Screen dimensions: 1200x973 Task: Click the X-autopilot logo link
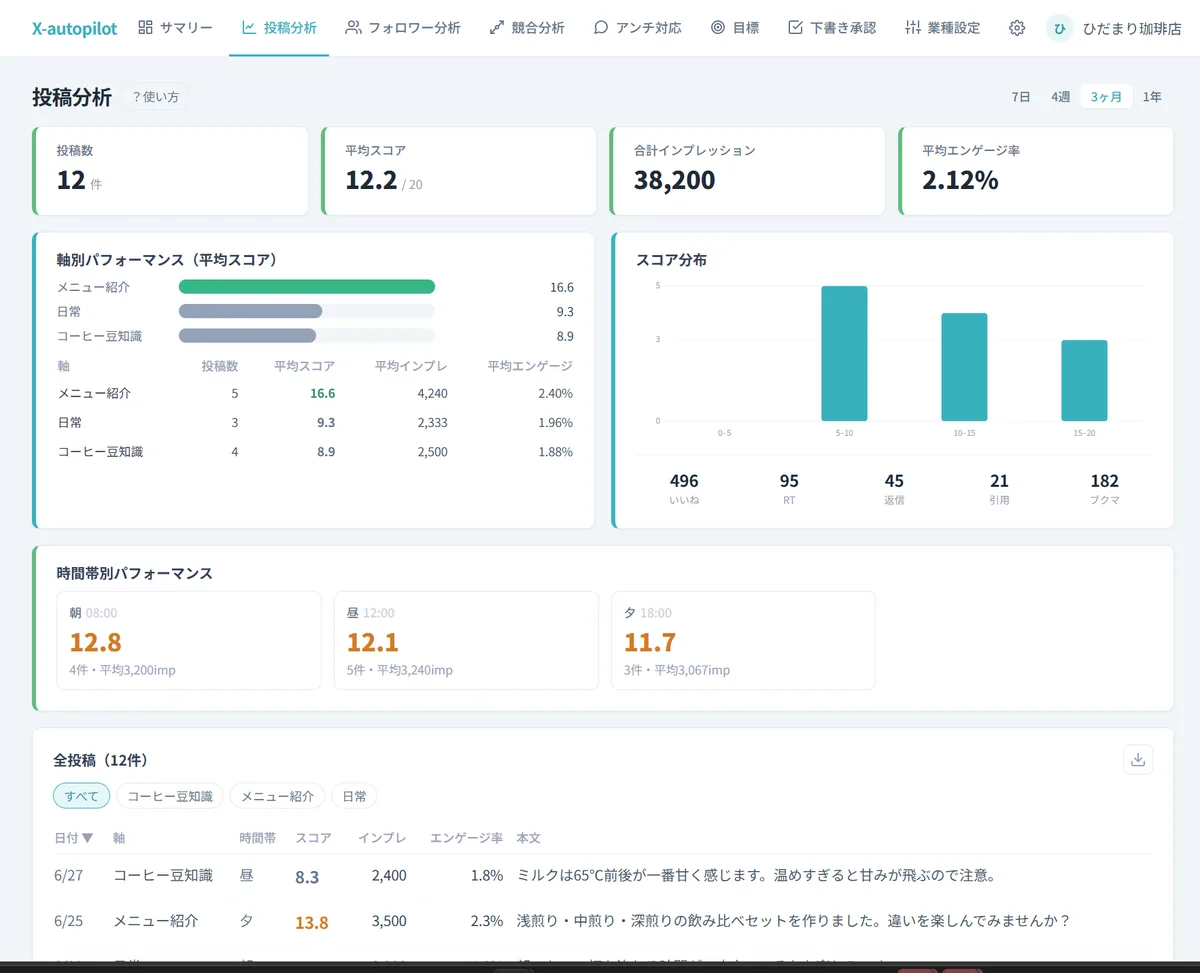click(x=75, y=28)
